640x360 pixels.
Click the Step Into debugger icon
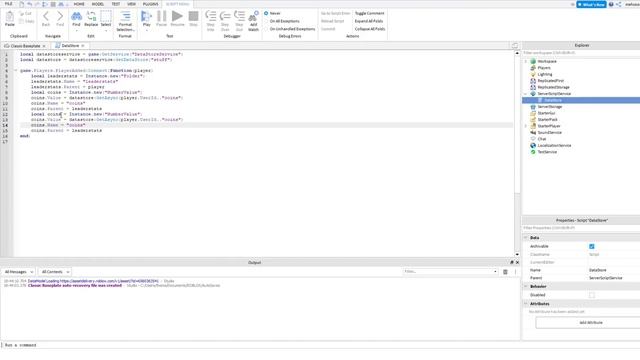click(211, 16)
